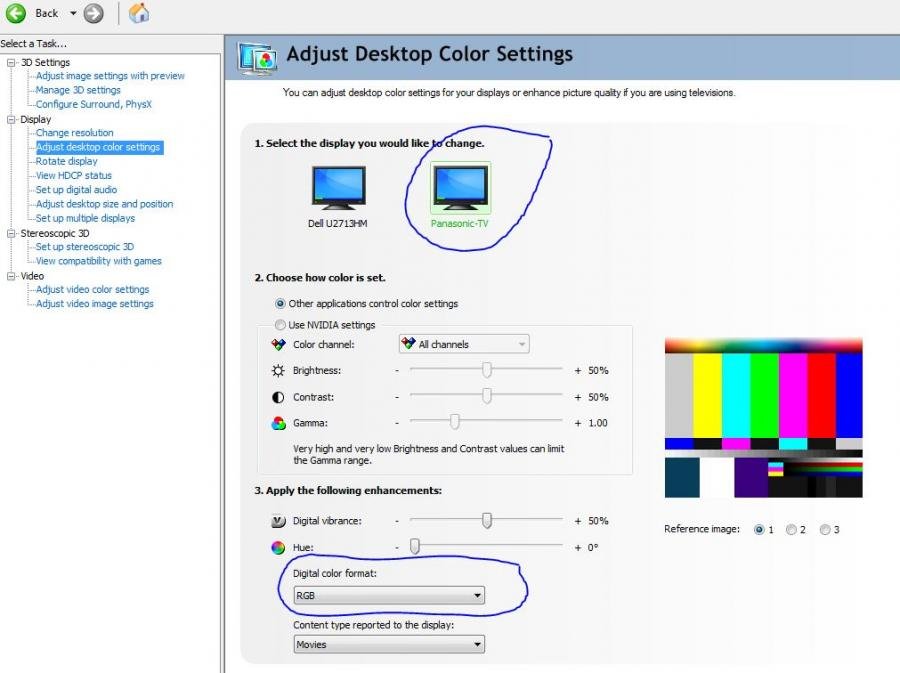Open Adjust video image settings
The height and width of the screenshot is (673, 900).
click(x=95, y=304)
